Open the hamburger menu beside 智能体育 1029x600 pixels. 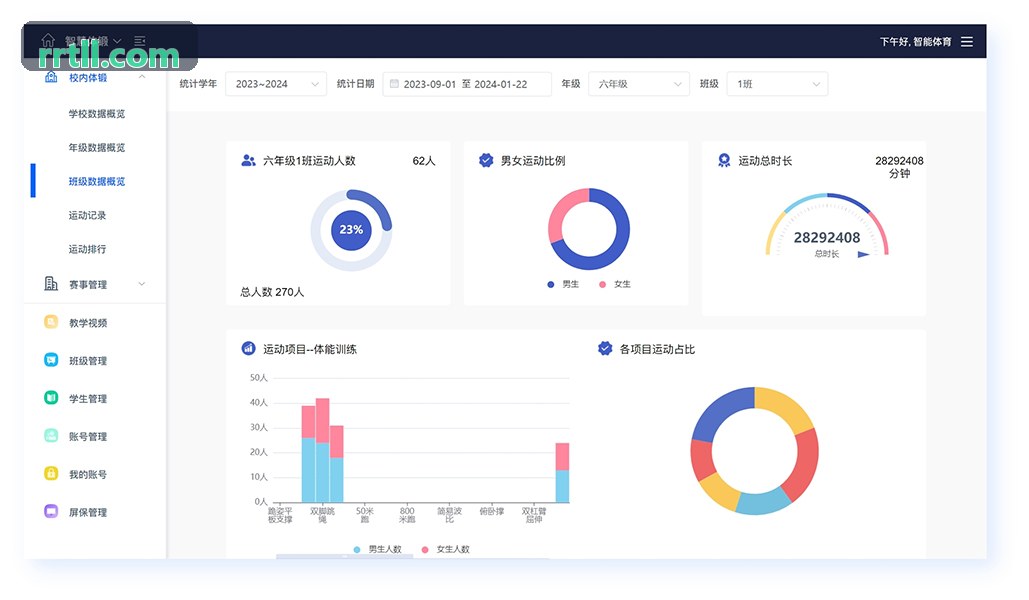[x=967, y=41]
